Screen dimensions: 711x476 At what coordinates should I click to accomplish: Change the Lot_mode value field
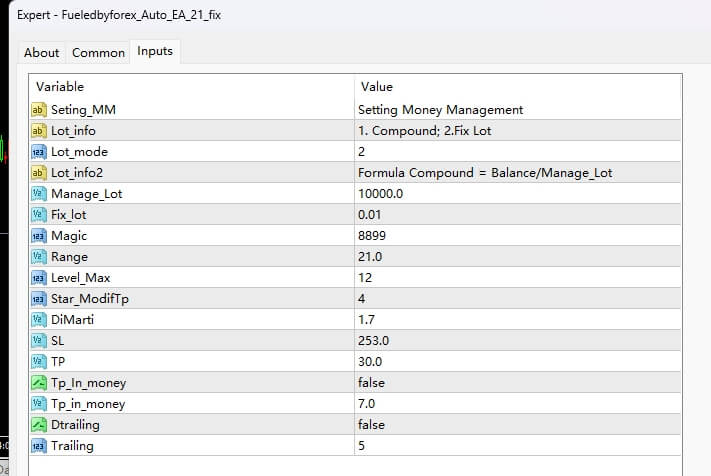pyautogui.click(x=362, y=152)
